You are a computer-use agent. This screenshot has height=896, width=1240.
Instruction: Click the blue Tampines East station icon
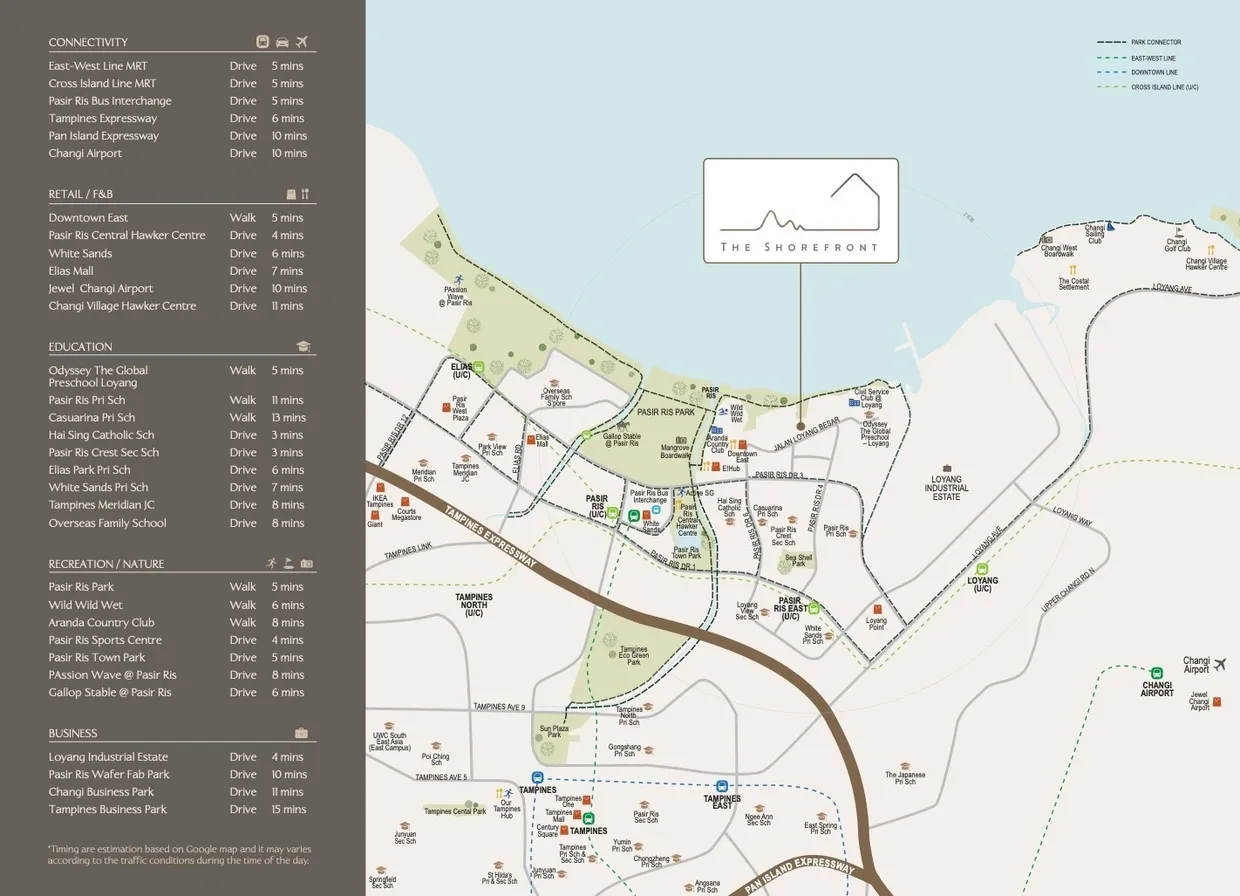(x=722, y=787)
